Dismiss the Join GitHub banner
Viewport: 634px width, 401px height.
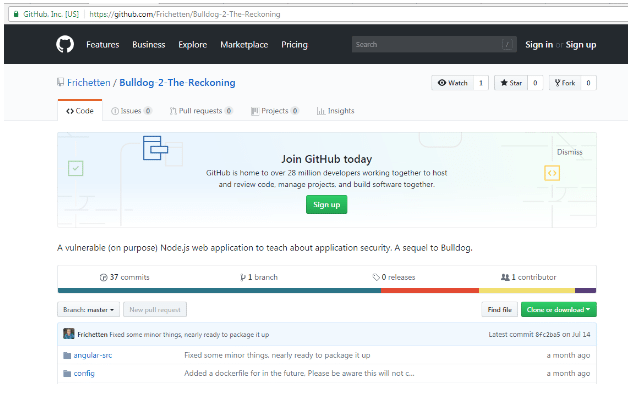coord(568,152)
